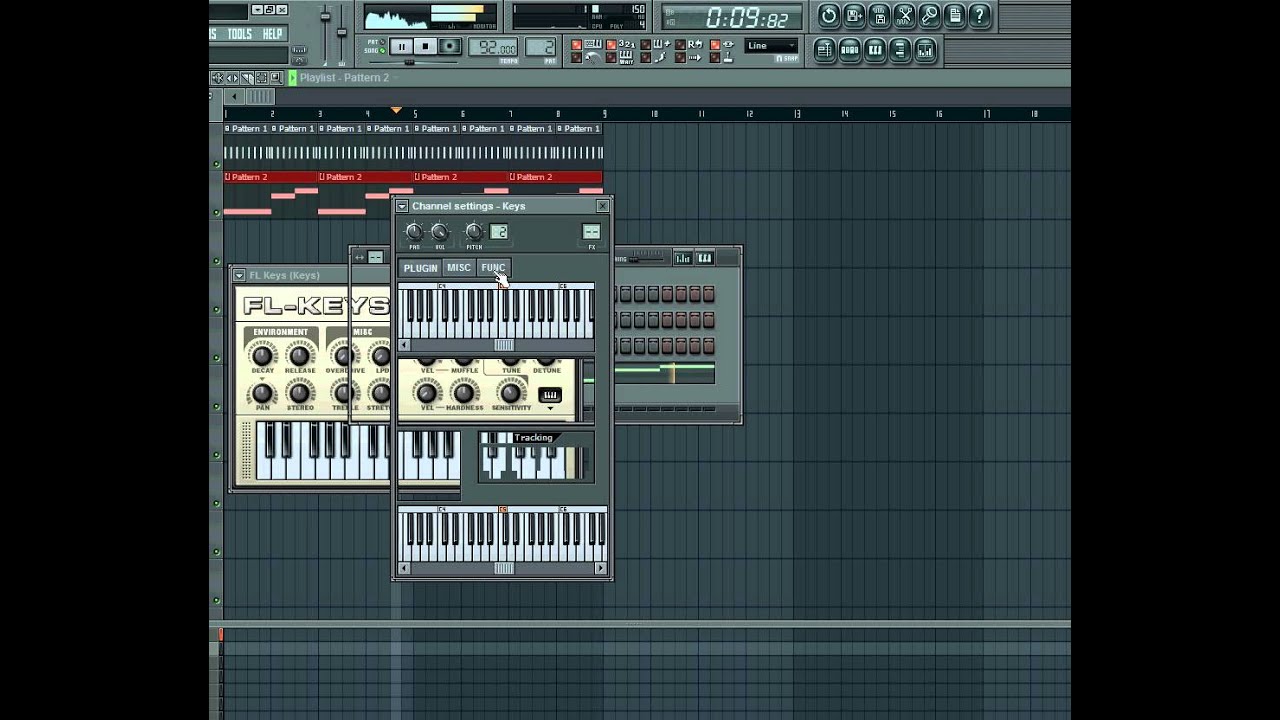
Task: Click the magnifier icon in top toolbar
Action: coord(929,16)
